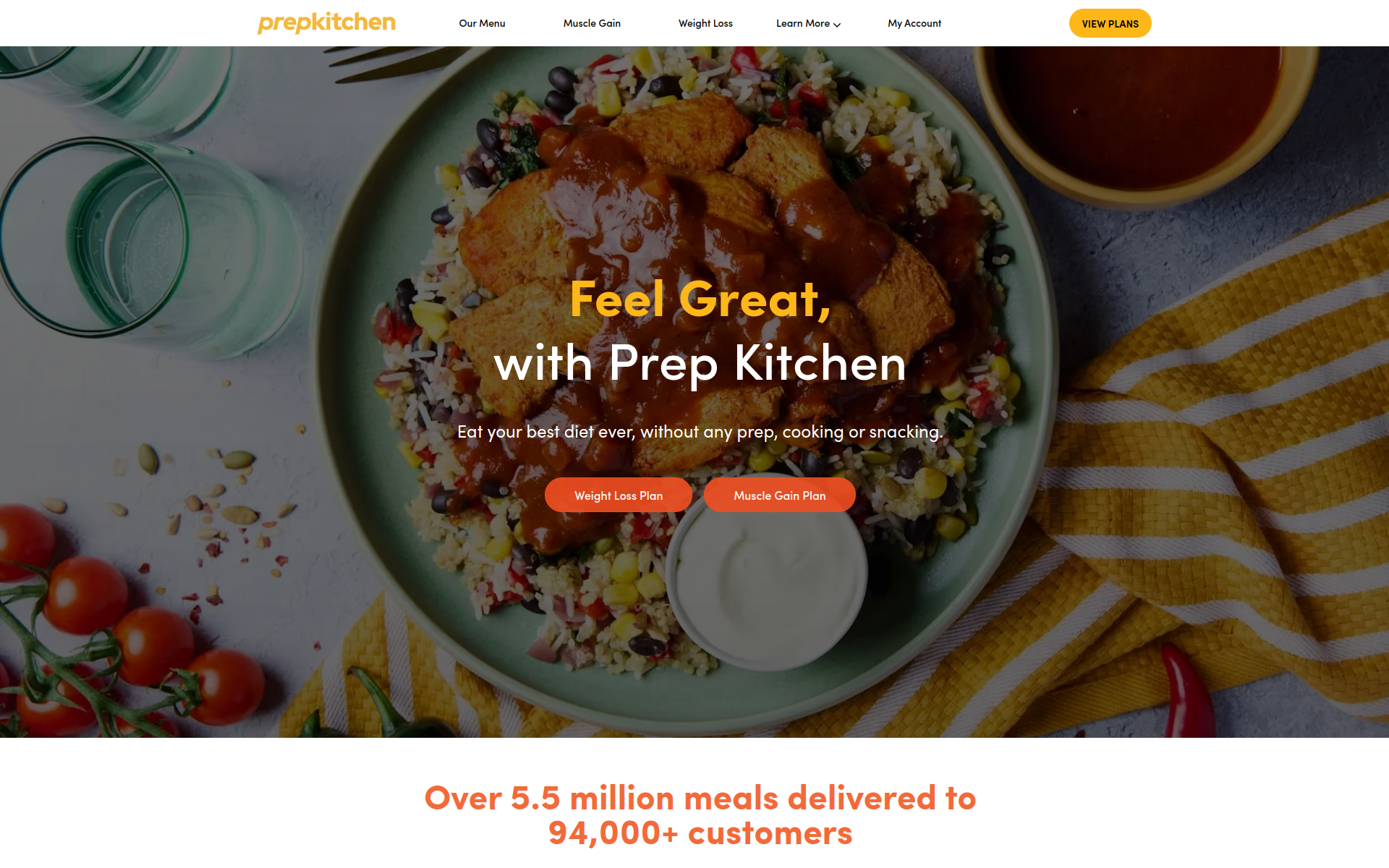Viewport: 1389px width, 868px height.
Task: Open Weight Loss in navigation bar
Action: pyautogui.click(x=705, y=23)
